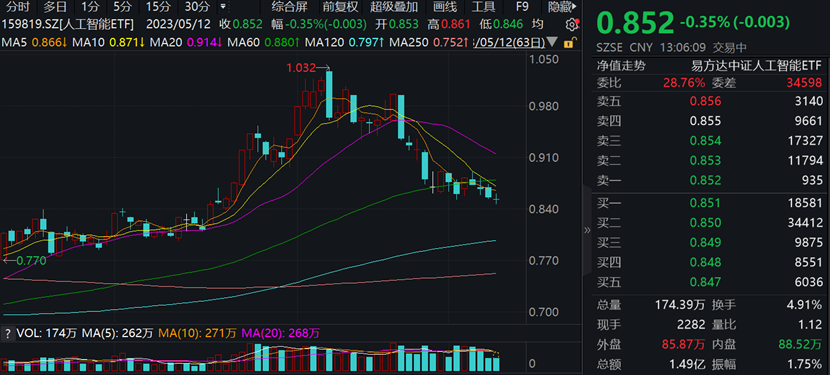Open 前复权 price adjustment dropdown
830x375 pixels.
(x=340, y=7)
